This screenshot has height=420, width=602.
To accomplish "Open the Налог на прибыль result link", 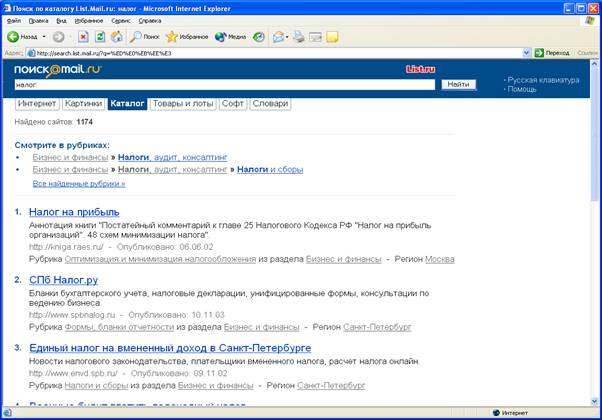I will 74,212.
